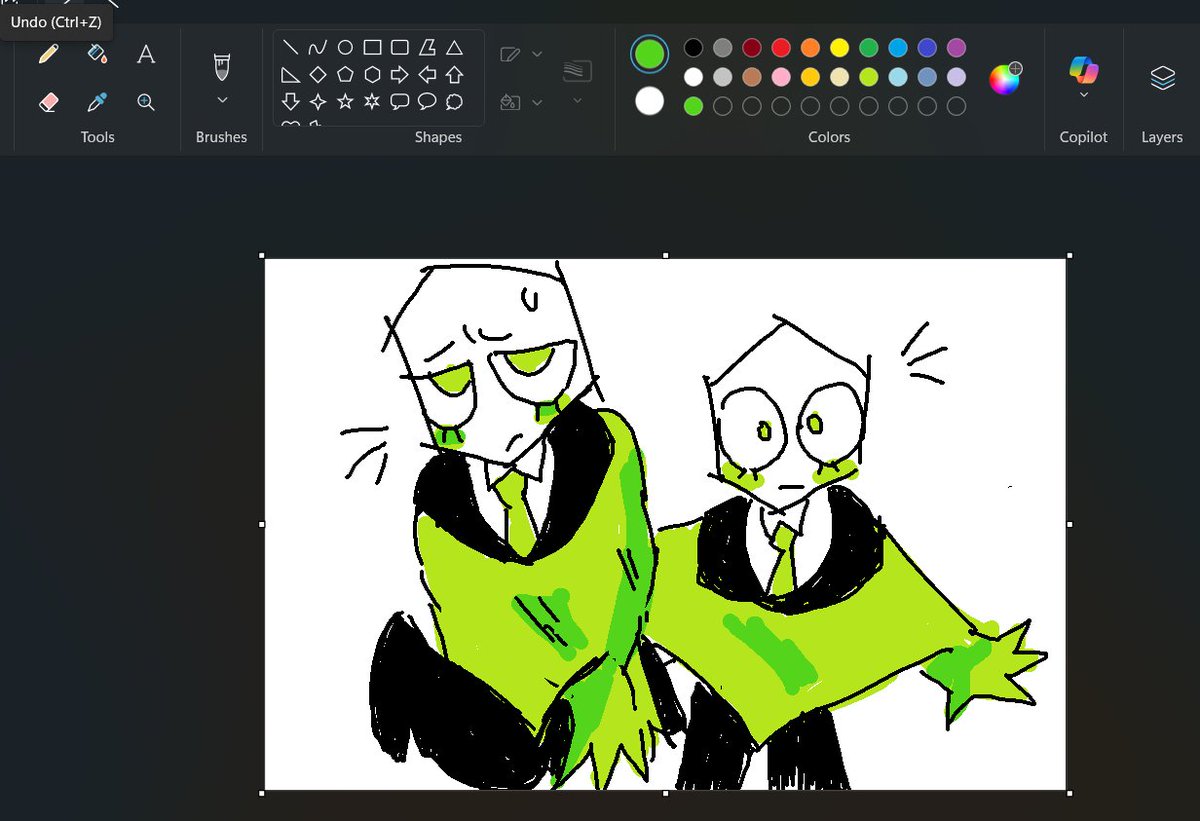Pick the dark red palette color

pyautogui.click(x=752, y=47)
